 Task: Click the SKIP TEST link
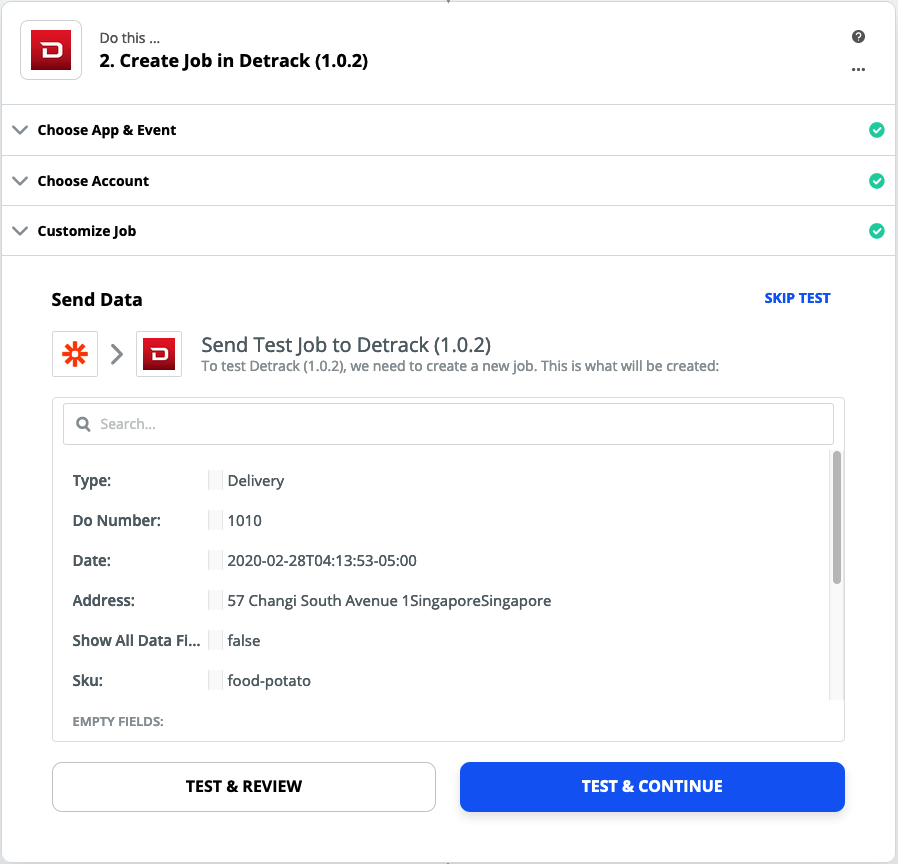pyautogui.click(x=797, y=298)
